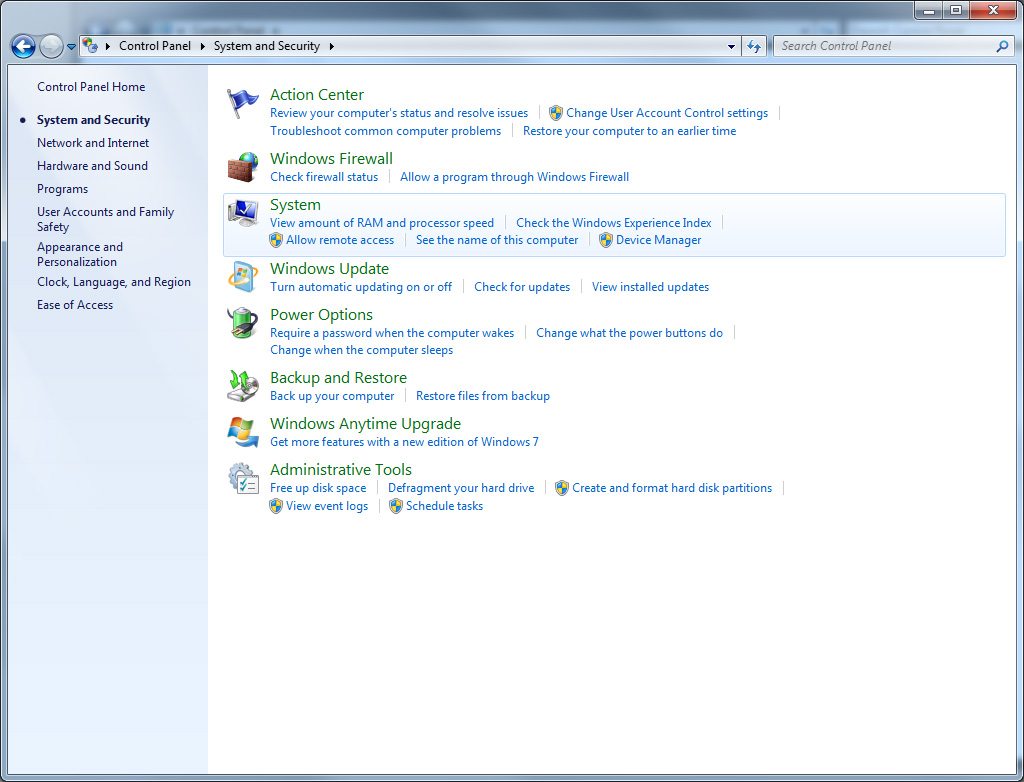
Task: Click Turn automatic updating on or off
Action: point(360,287)
